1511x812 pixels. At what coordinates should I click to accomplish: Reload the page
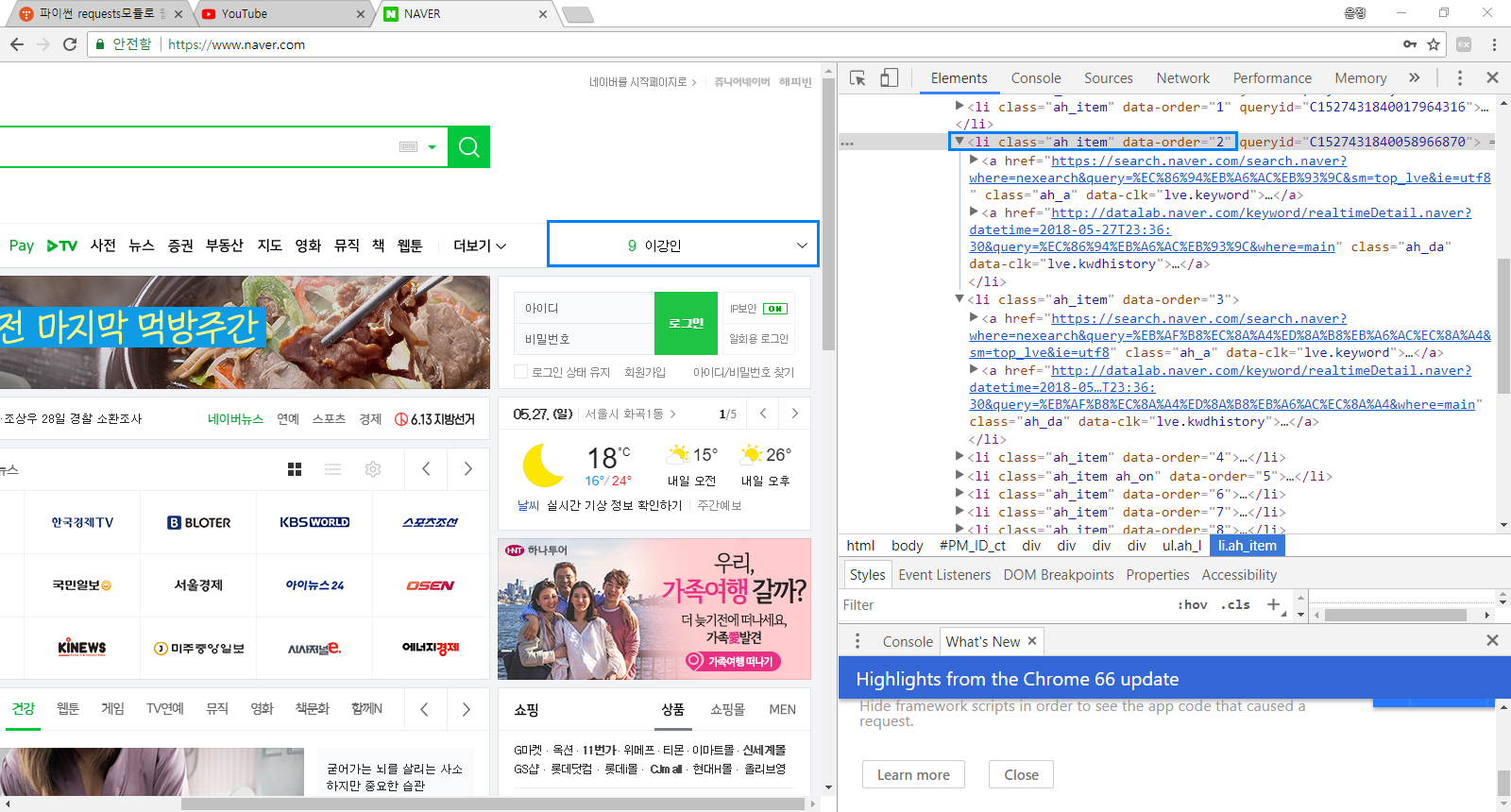coord(70,44)
